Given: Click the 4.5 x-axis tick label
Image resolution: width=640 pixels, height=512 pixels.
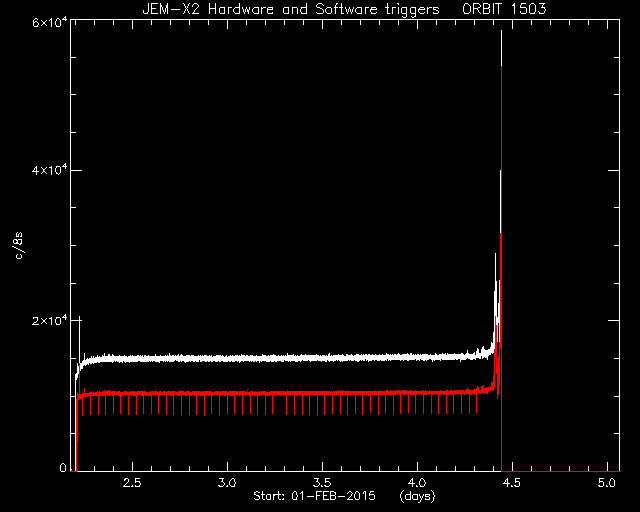Looking at the screenshot, I should tap(512, 483).
